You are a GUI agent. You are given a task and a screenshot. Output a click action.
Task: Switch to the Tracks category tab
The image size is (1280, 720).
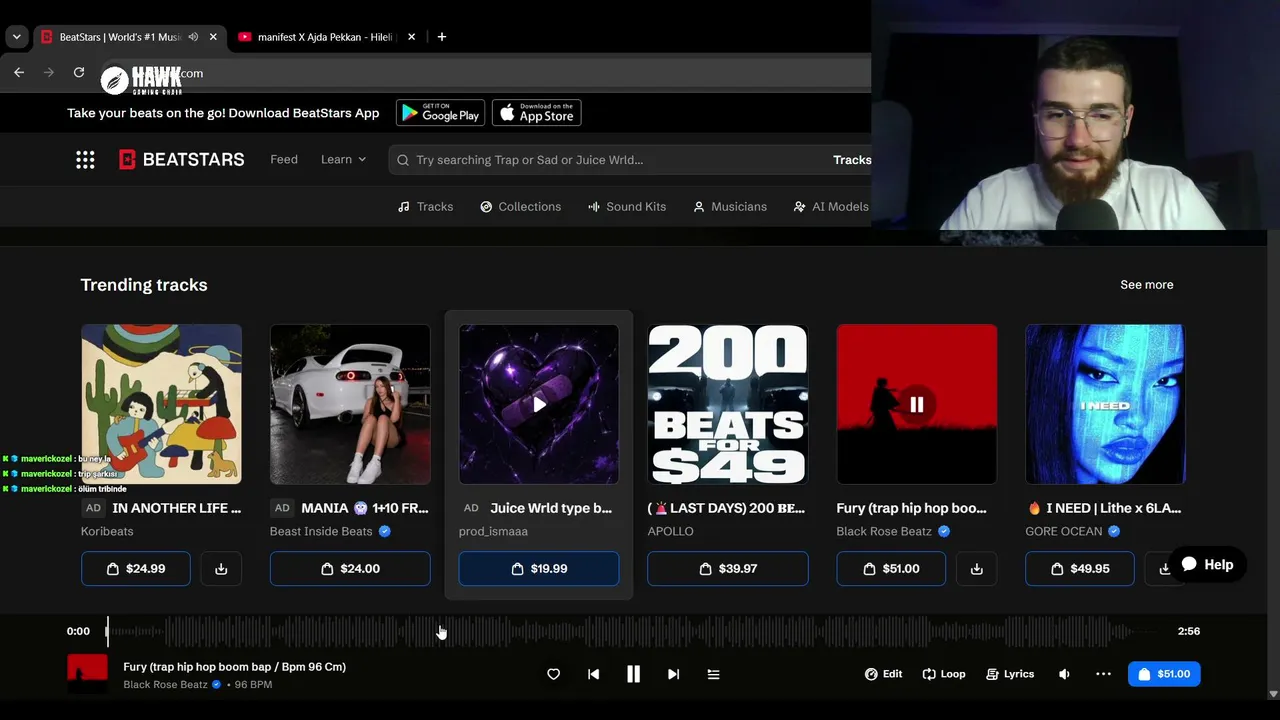425,207
